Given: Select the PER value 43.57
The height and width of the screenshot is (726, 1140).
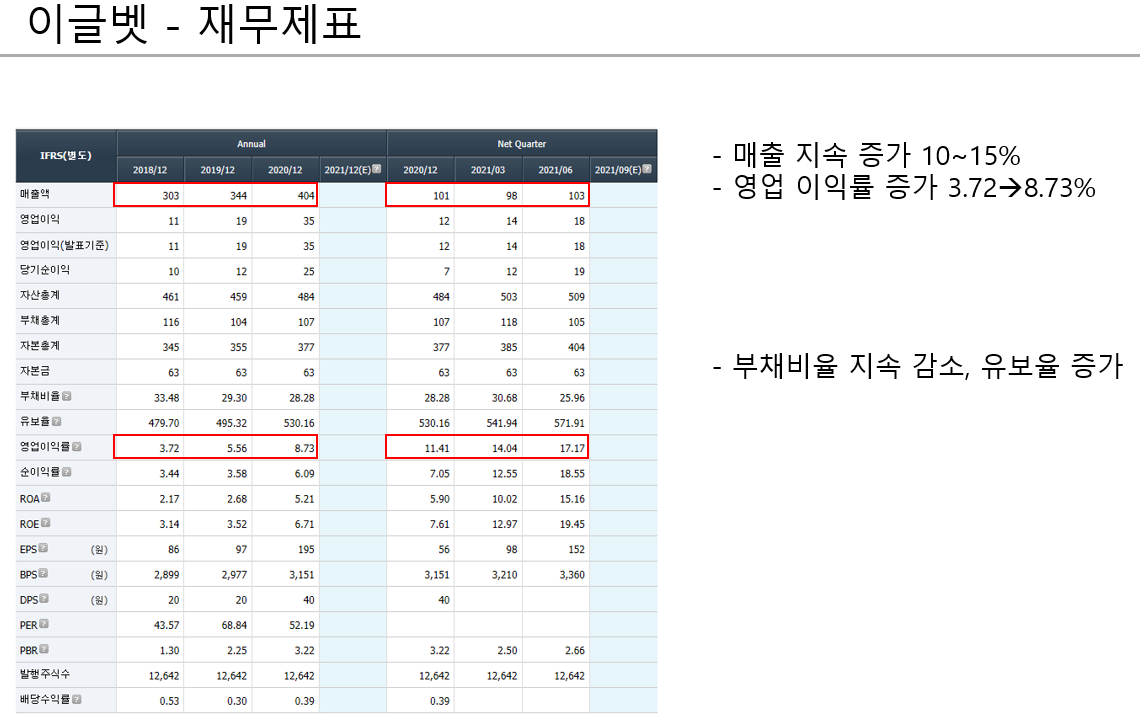Looking at the screenshot, I should pyautogui.click(x=166, y=625).
